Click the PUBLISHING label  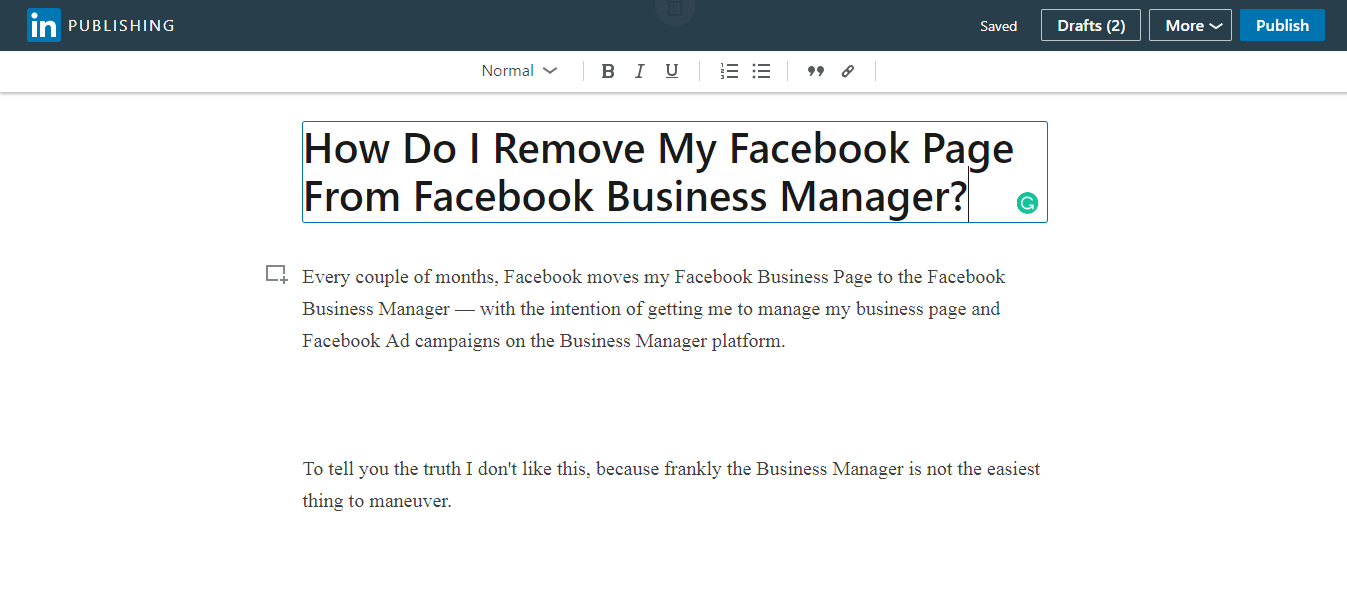pyautogui.click(x=121, y=26)
